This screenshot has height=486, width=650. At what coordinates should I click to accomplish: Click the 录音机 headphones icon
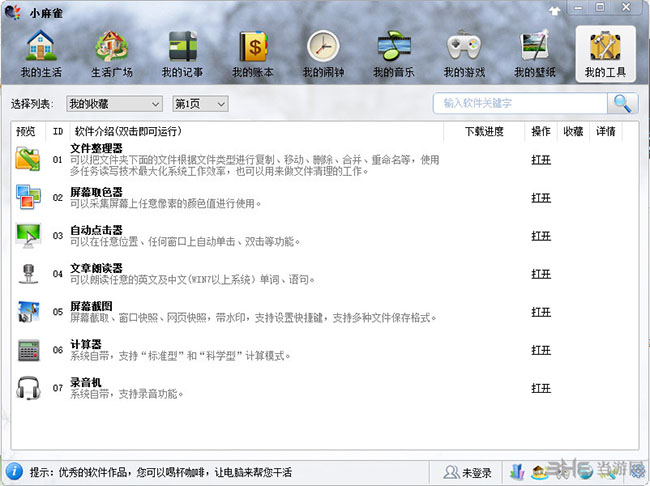(28, 388)
